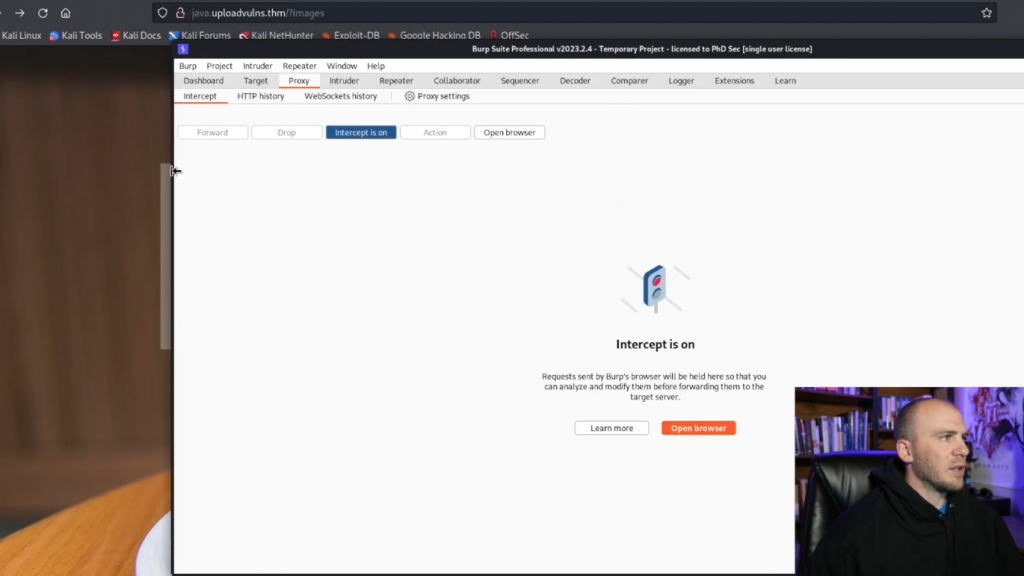Click the shield tracking protection icon
1024x576 pixels.
163,13
